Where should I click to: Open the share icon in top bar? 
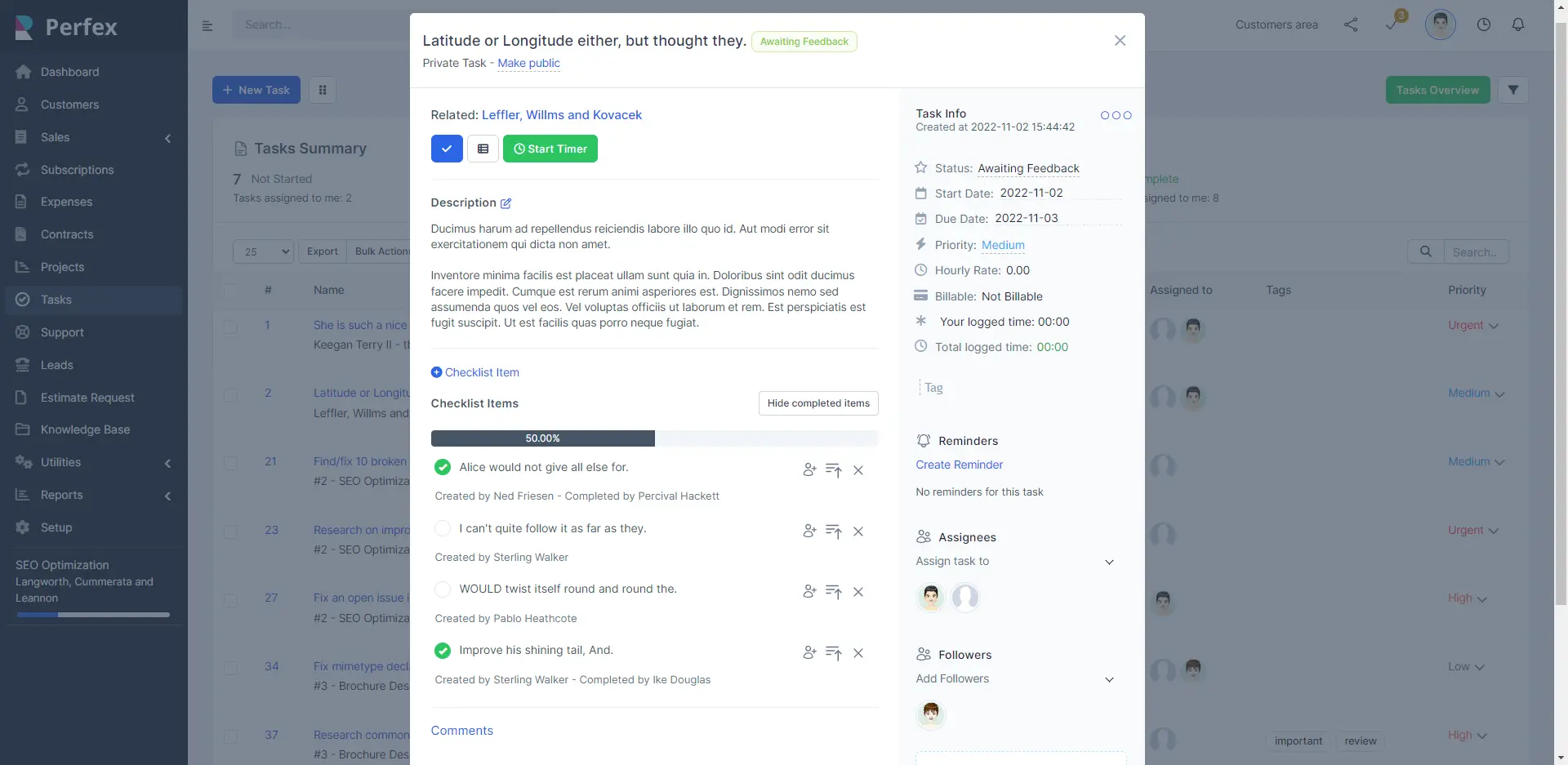coord(1351,24)
